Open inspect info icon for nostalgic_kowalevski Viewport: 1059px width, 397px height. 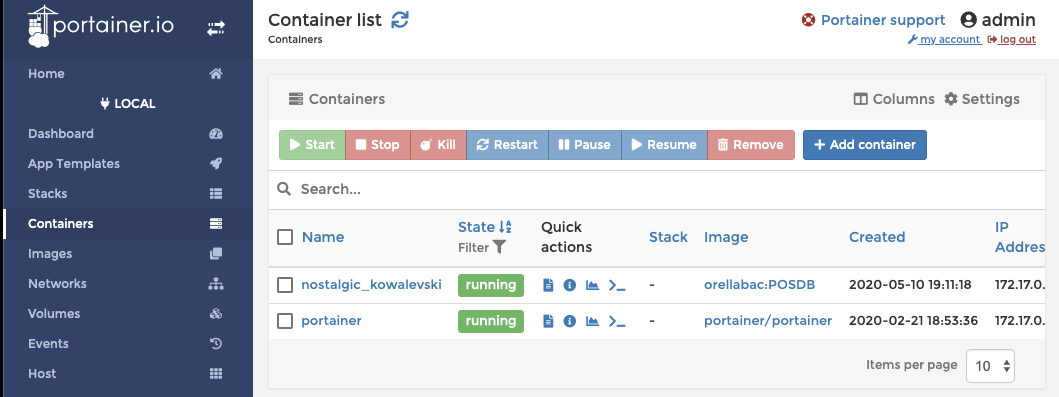tap(569, 285)
